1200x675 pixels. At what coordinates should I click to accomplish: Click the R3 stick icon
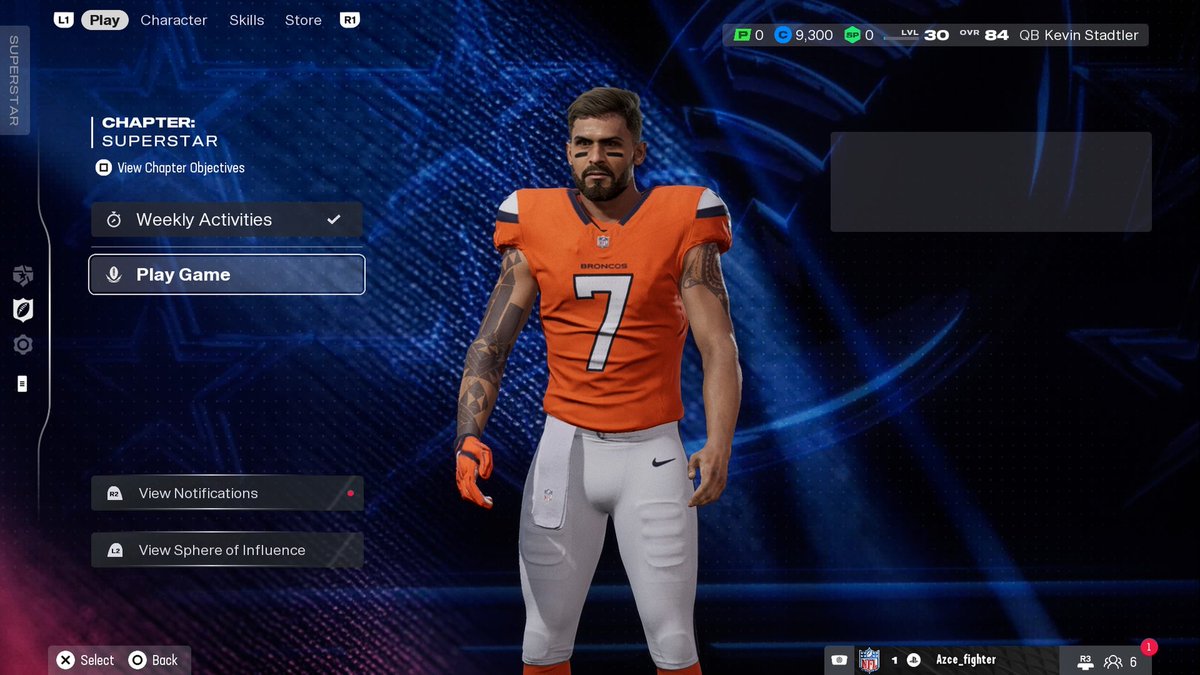(1085, 661)
